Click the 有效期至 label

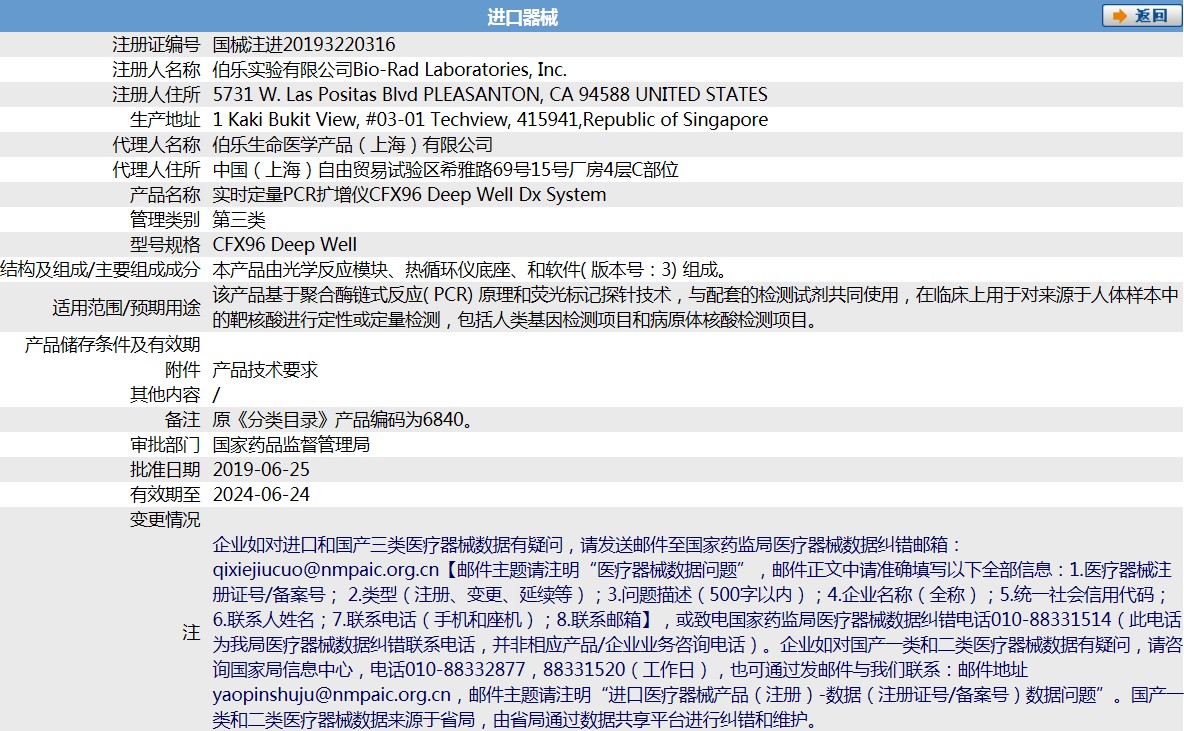(x=165, y=494)
